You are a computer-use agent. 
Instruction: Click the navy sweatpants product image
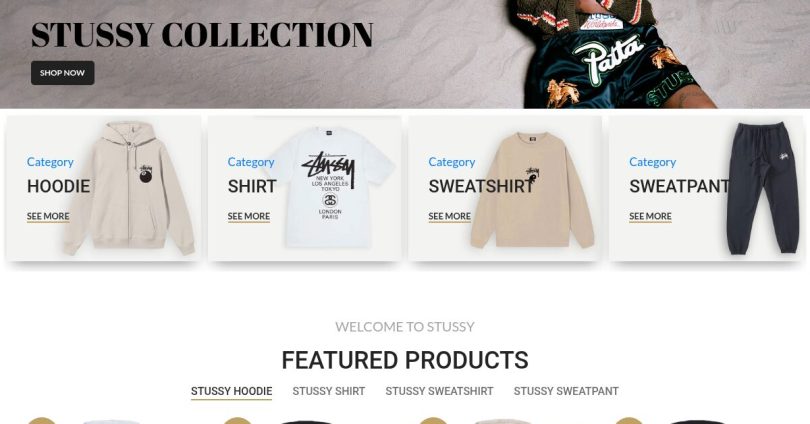point(763,188)
